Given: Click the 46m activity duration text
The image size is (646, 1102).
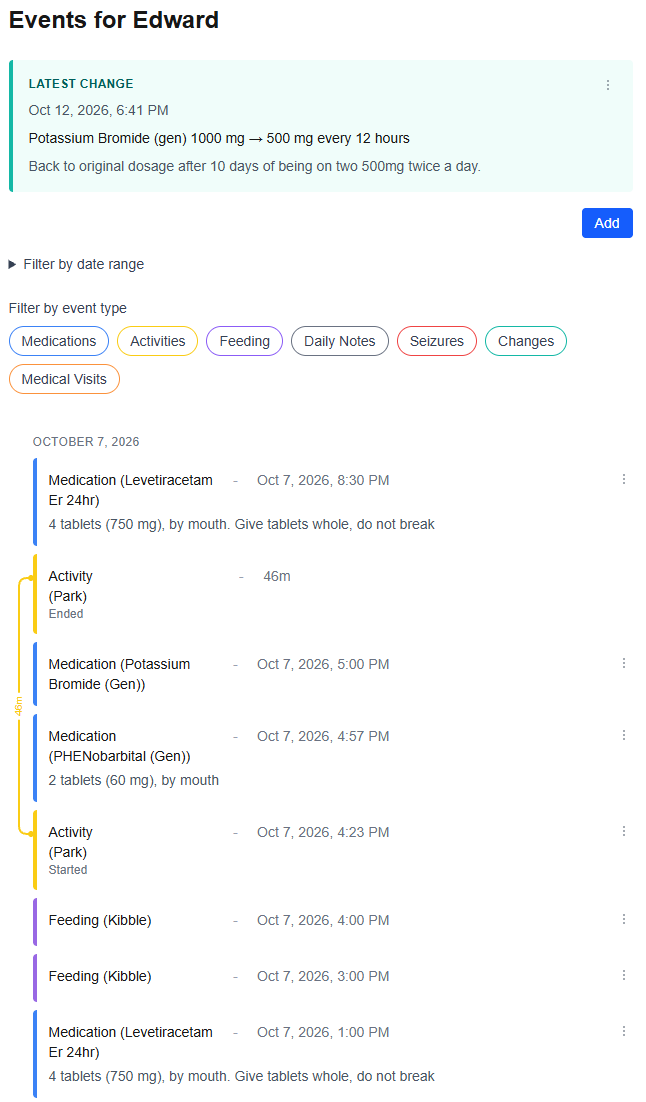Looking at the screenshot, I should click(277, 576).
